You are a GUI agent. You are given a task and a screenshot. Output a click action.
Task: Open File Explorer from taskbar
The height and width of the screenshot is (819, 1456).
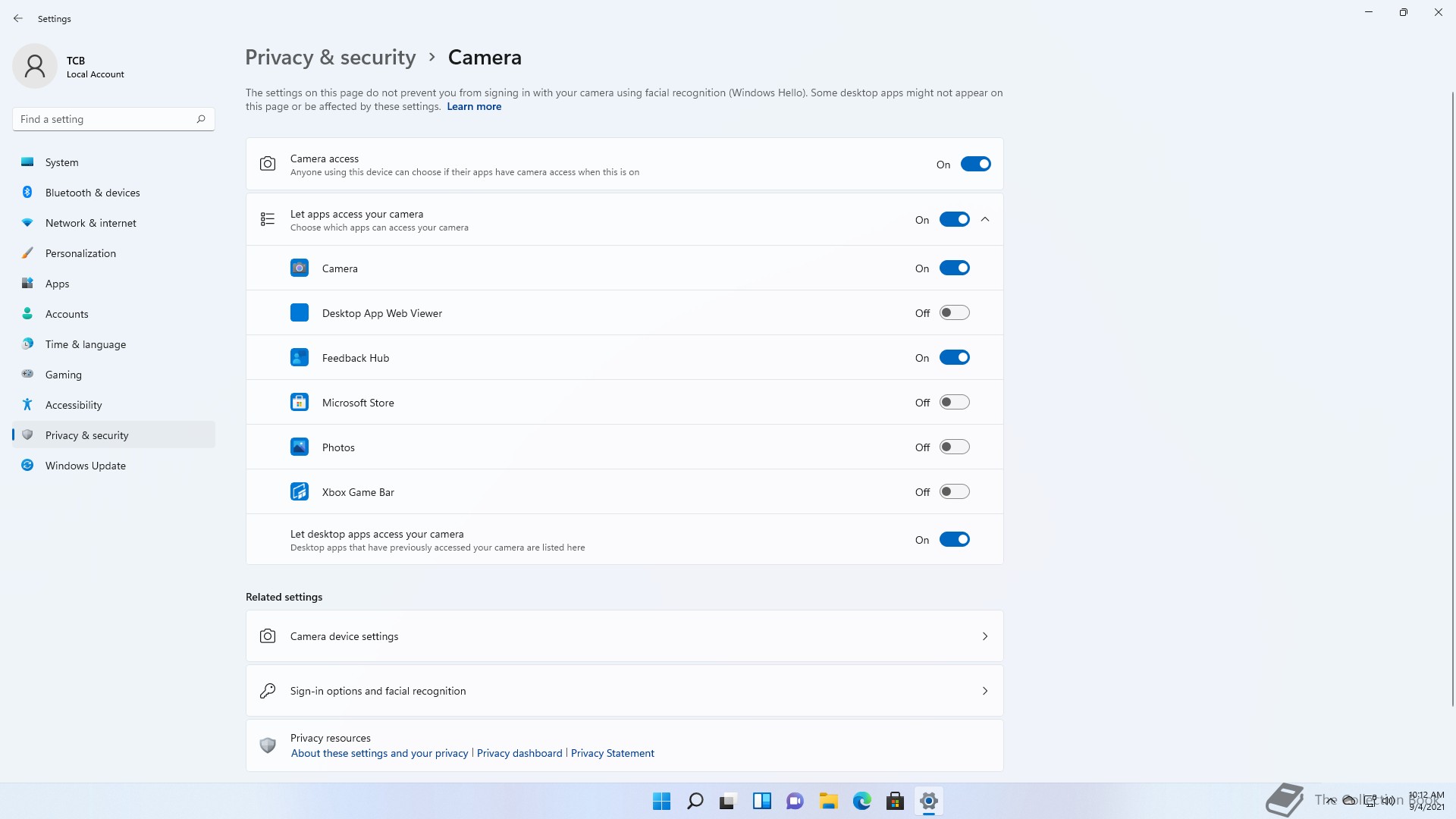pyautogui.click(x=828, y=801)
